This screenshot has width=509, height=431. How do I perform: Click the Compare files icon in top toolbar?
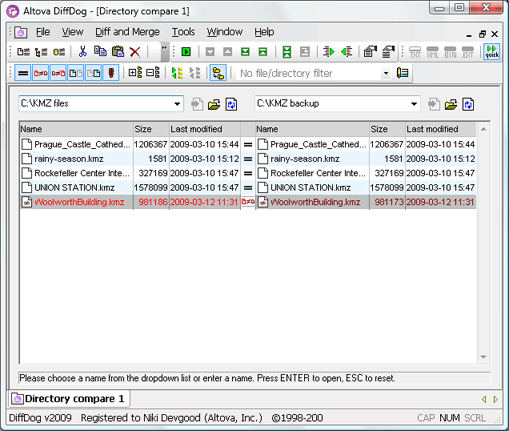(x=23, y=52)
